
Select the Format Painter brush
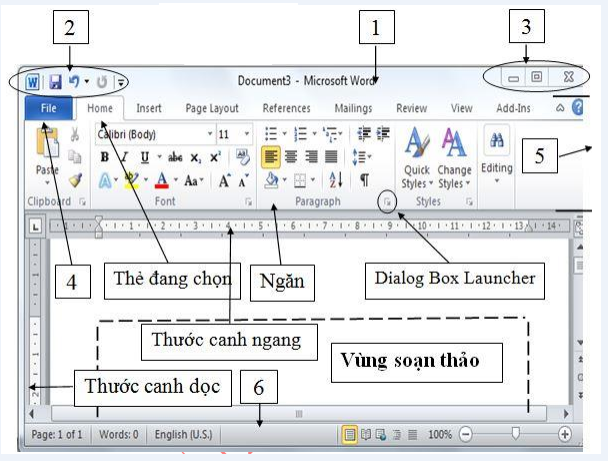(75, 180)
